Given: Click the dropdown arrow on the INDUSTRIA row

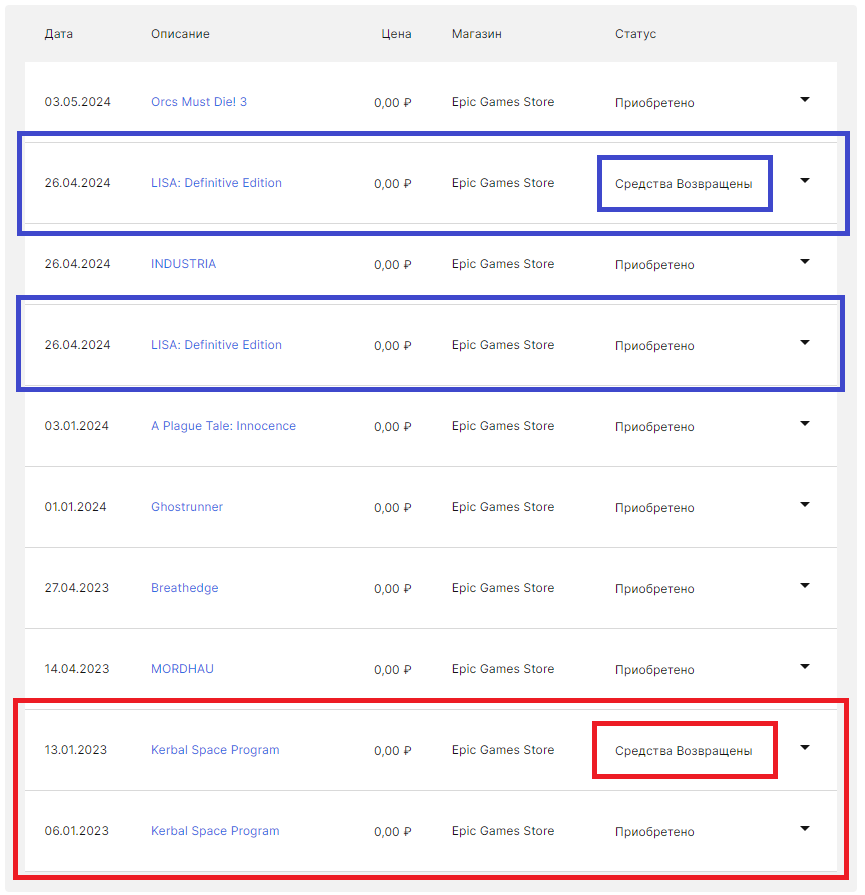Looking at the screenshot, I should tap(805, 262).
